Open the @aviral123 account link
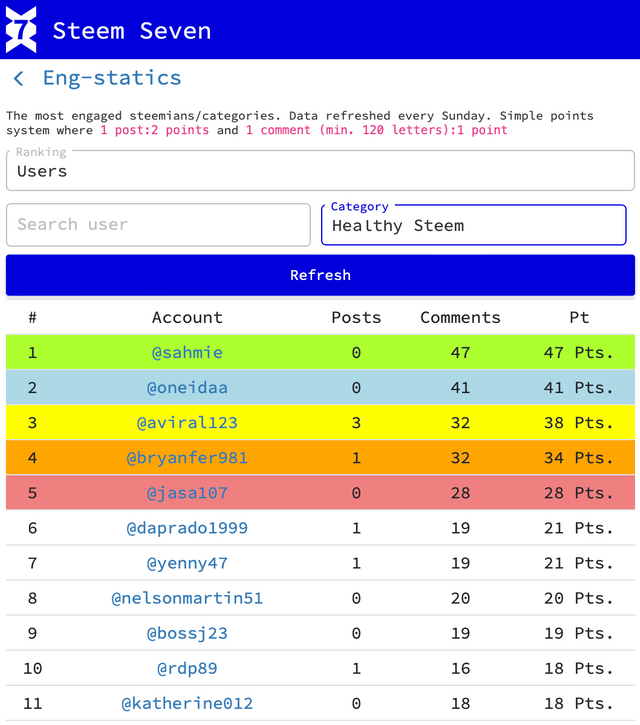 point(187,423)
